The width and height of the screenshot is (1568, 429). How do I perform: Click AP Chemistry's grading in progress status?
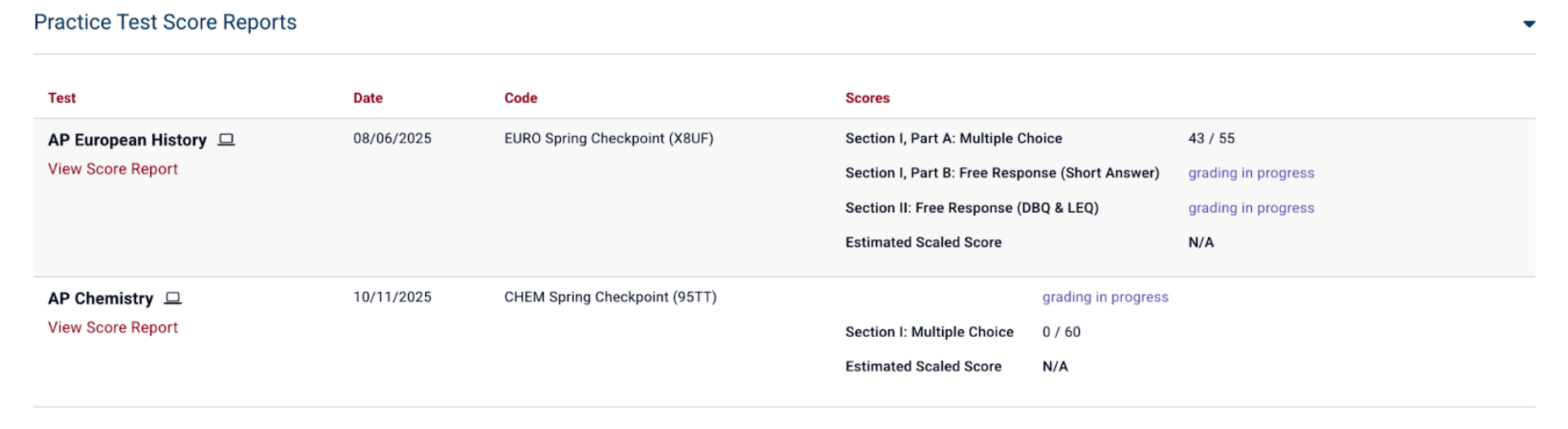(x=1105, y=297)
